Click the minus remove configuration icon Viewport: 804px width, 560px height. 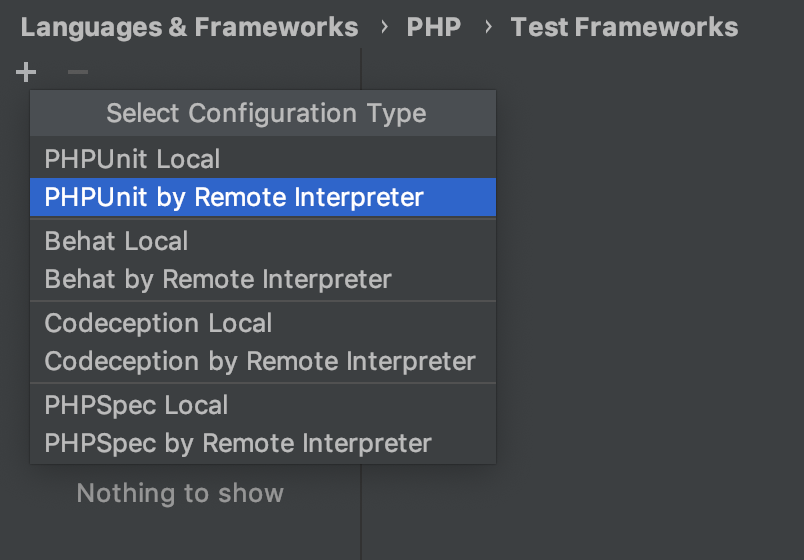coord(77,72)
